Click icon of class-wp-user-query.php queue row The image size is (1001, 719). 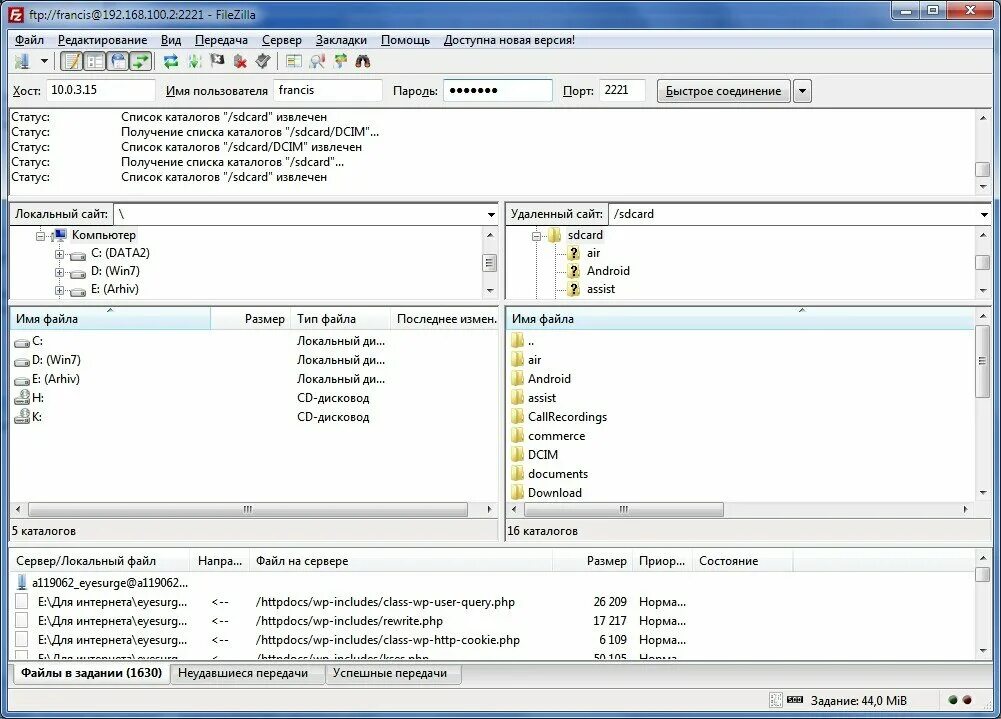click(22, 602)
